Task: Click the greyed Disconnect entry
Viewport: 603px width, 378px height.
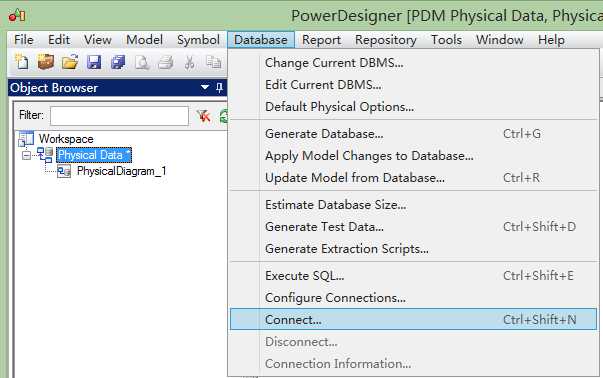Action: pos(413,341)
